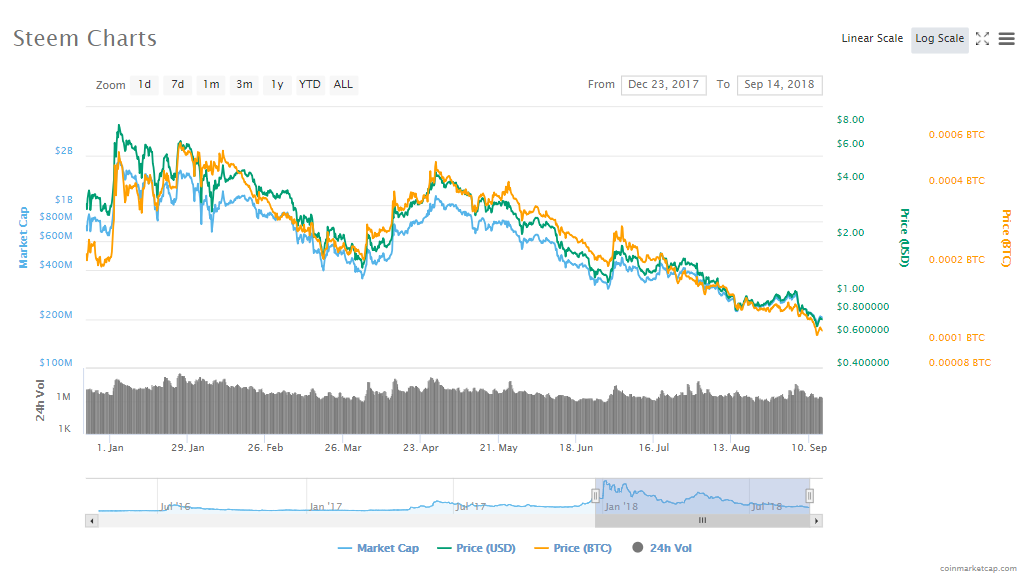The width and height of the screenshot is (1031, 588).
Task: Click the navigator scroll left arrow
Action: (x=92, y=521)
